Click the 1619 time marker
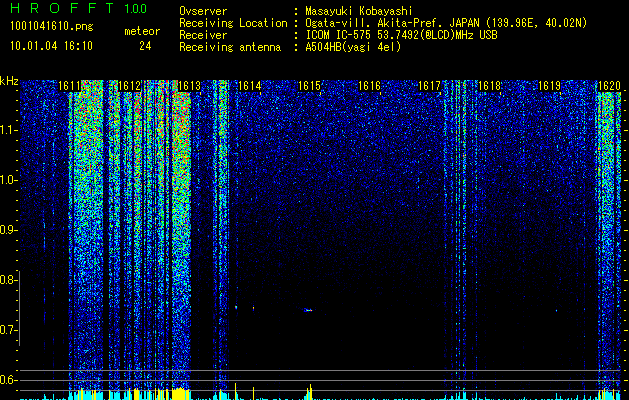 550,86
